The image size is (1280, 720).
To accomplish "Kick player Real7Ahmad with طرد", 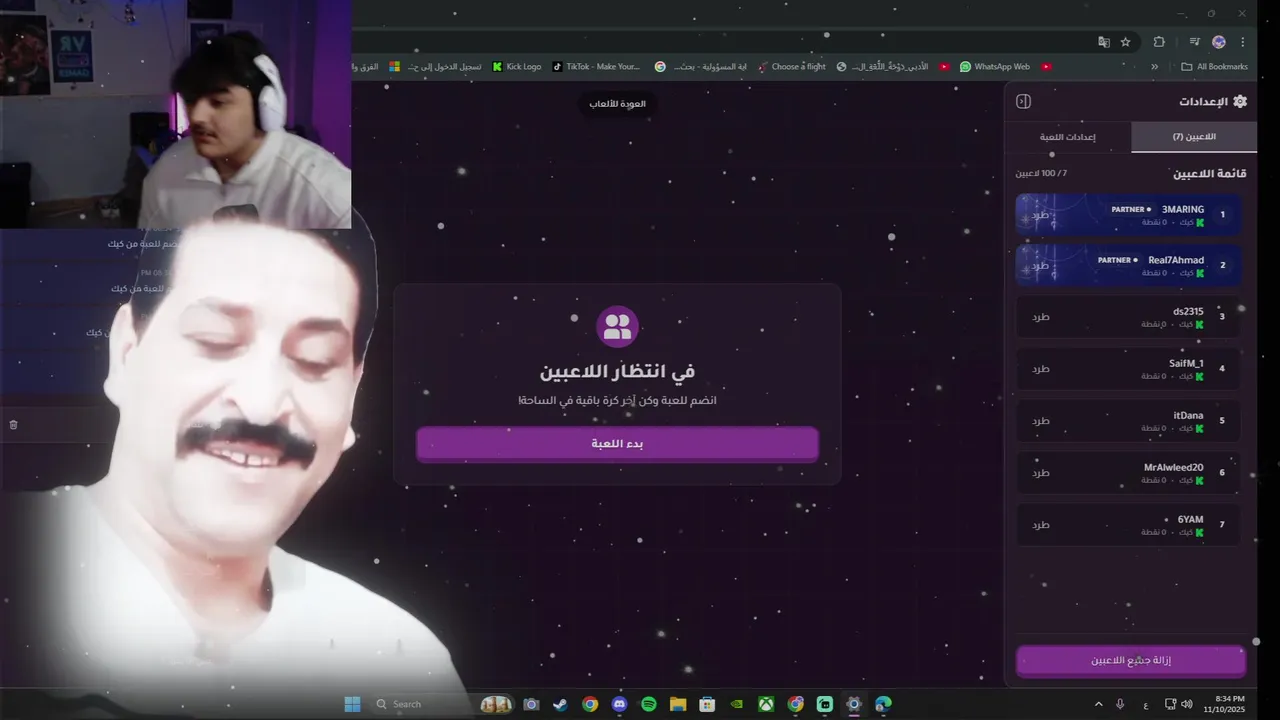I will point(1041,265).
